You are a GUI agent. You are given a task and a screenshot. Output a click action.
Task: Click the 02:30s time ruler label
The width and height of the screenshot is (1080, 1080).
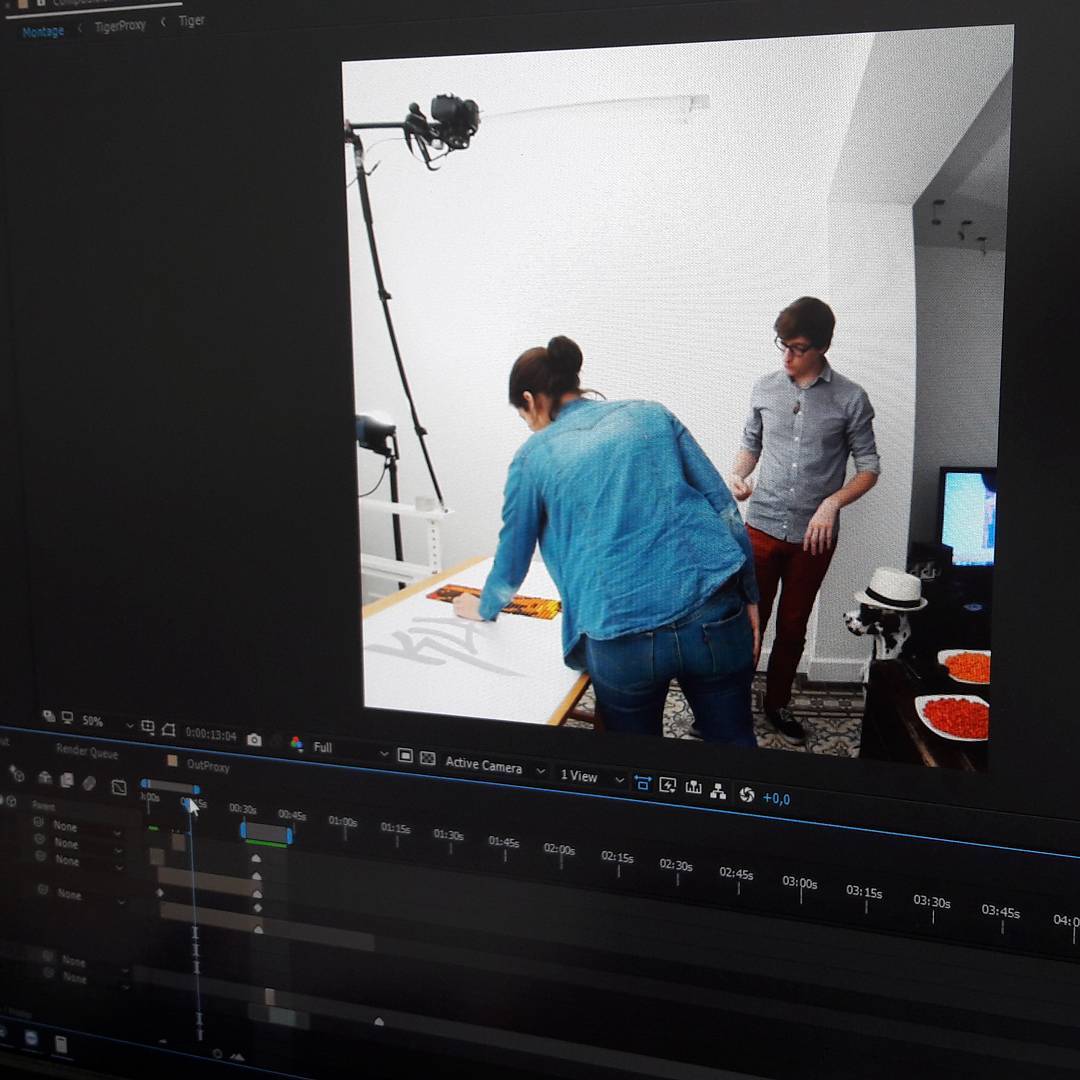point(676,864)
